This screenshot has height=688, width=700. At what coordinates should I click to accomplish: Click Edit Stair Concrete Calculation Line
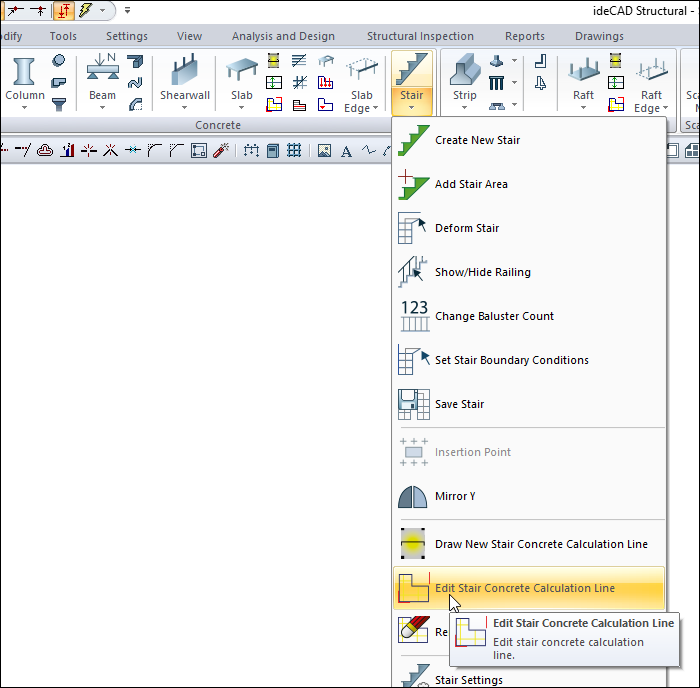(x=524, y=588)
